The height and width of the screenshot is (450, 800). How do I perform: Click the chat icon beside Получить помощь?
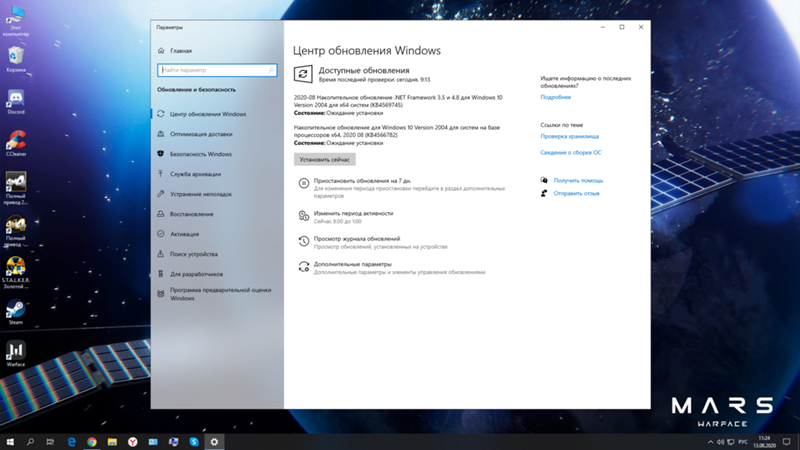point(544,180)
